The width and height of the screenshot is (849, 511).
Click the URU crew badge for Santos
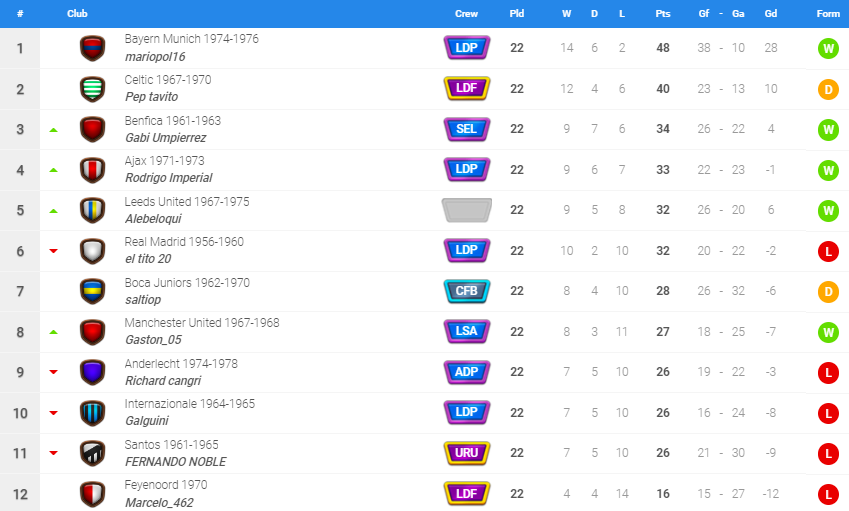[467, 453]
